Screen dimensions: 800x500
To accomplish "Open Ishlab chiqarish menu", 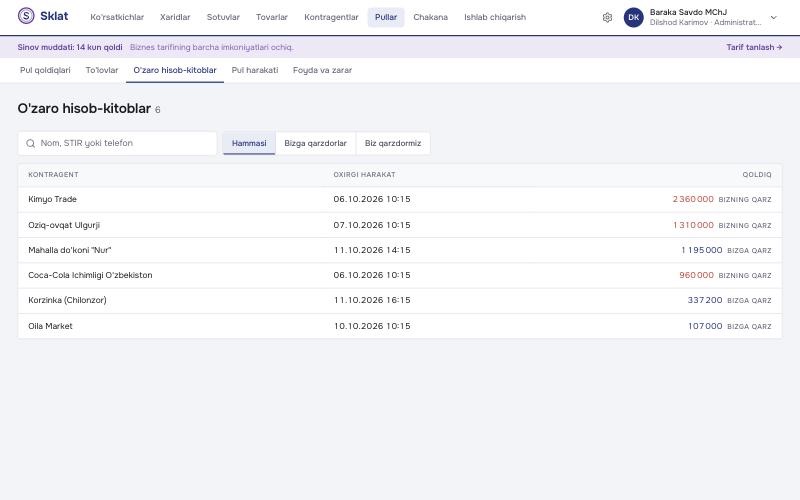I will pos(495,17).
